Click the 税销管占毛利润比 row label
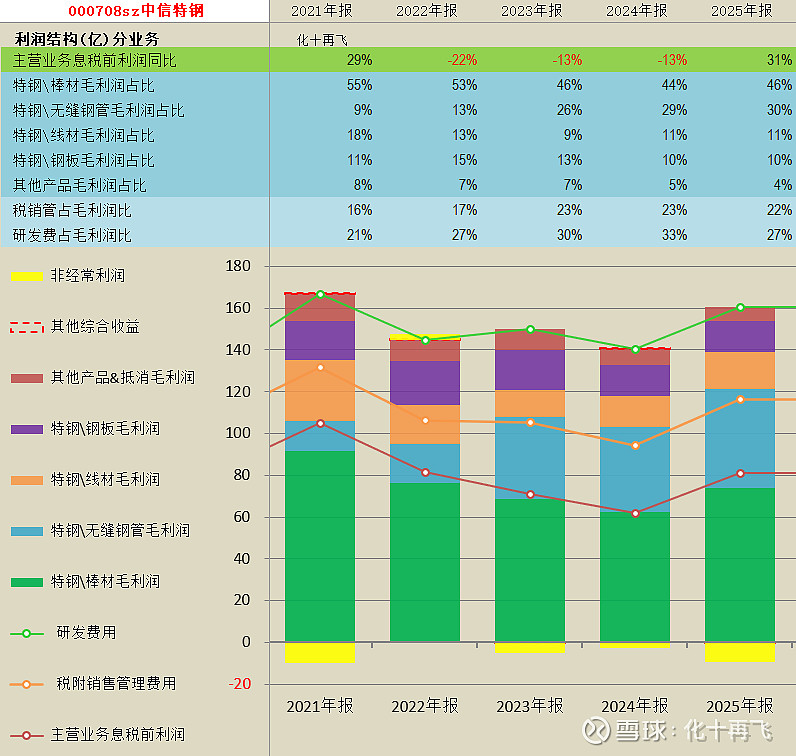796x756 pixels. pyautogui.click(x=72, y=210)
